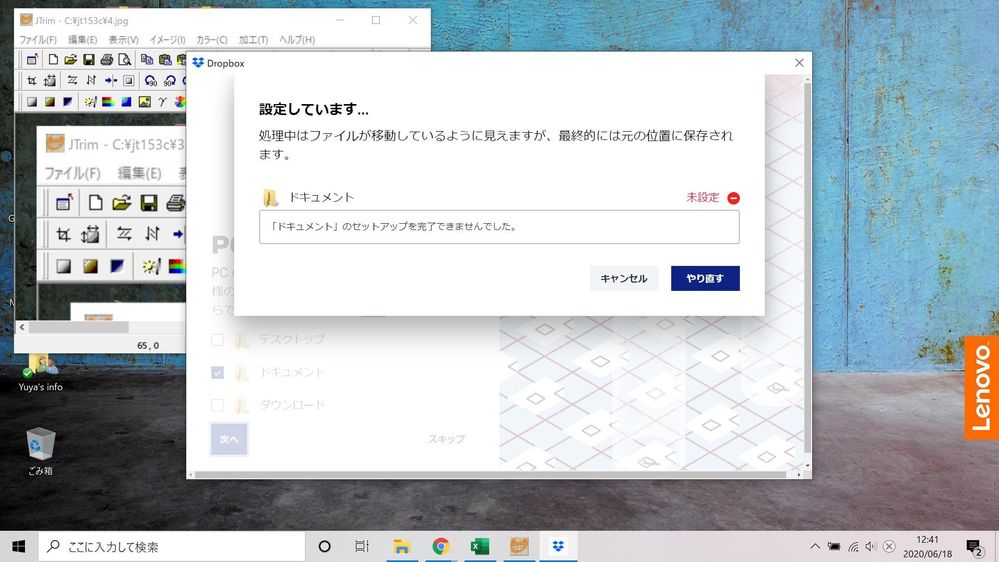Image resolution: width=999 pixels, height=562 pixels.
Task: Open File Explorer from the taskbar
Action: pyautogui.click(x=401, y=546)
